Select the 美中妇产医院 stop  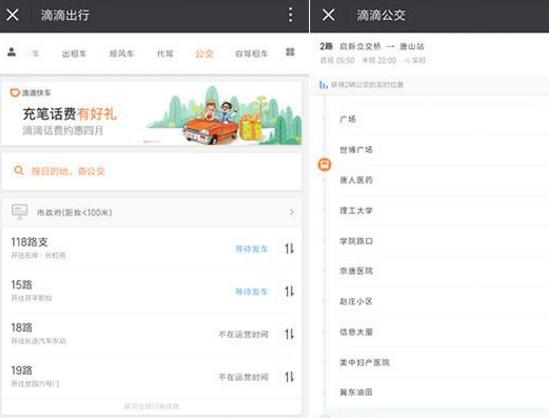[364, 362]
